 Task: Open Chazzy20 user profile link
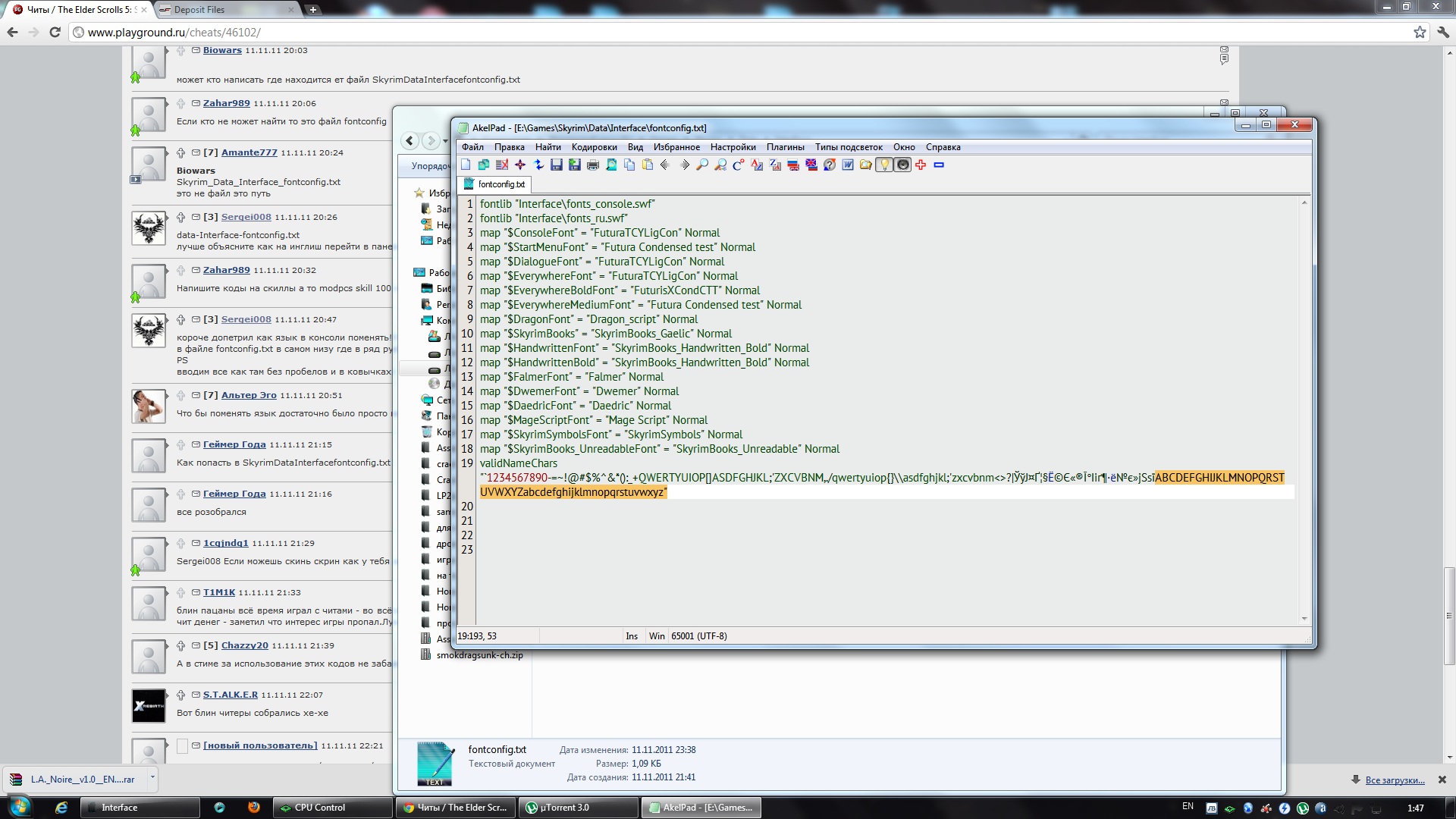click(244, 645)
